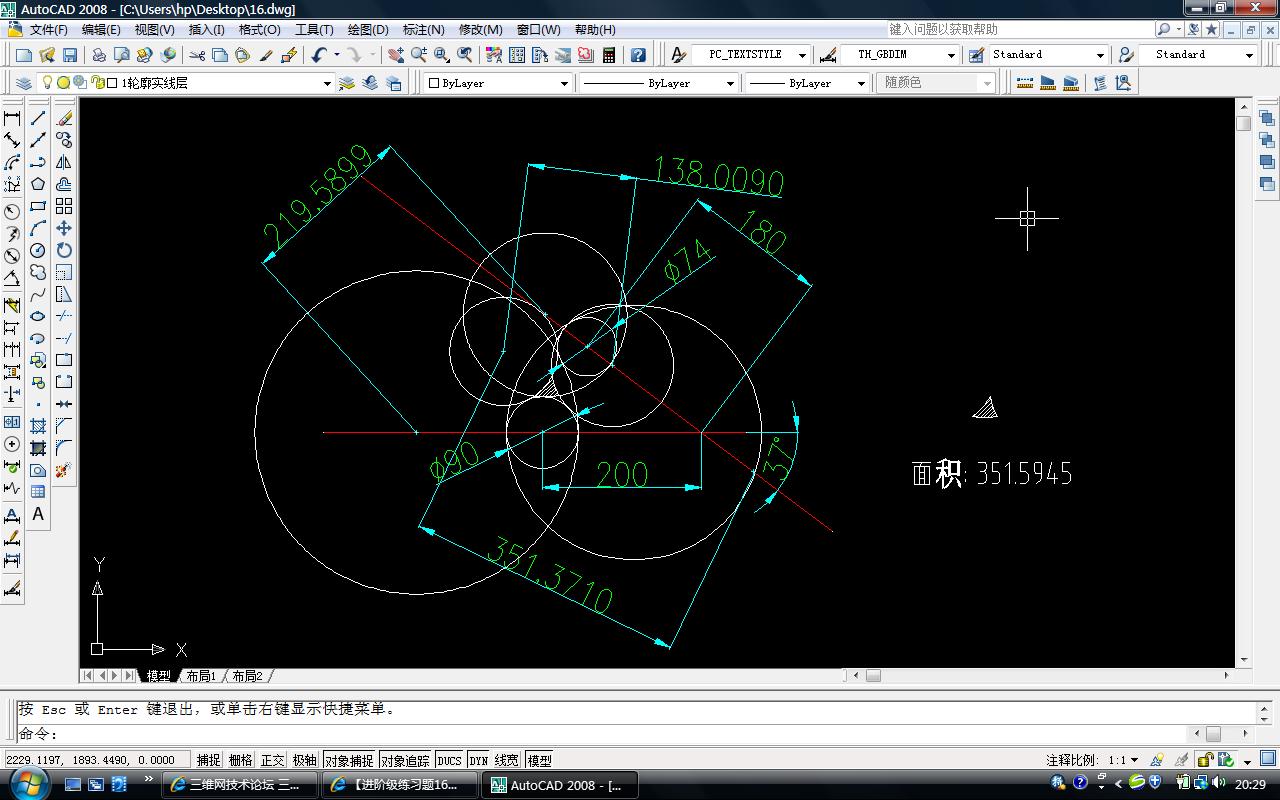Select the Offset modify tool
Screen dimensions: 1280x800
(64, 184)
